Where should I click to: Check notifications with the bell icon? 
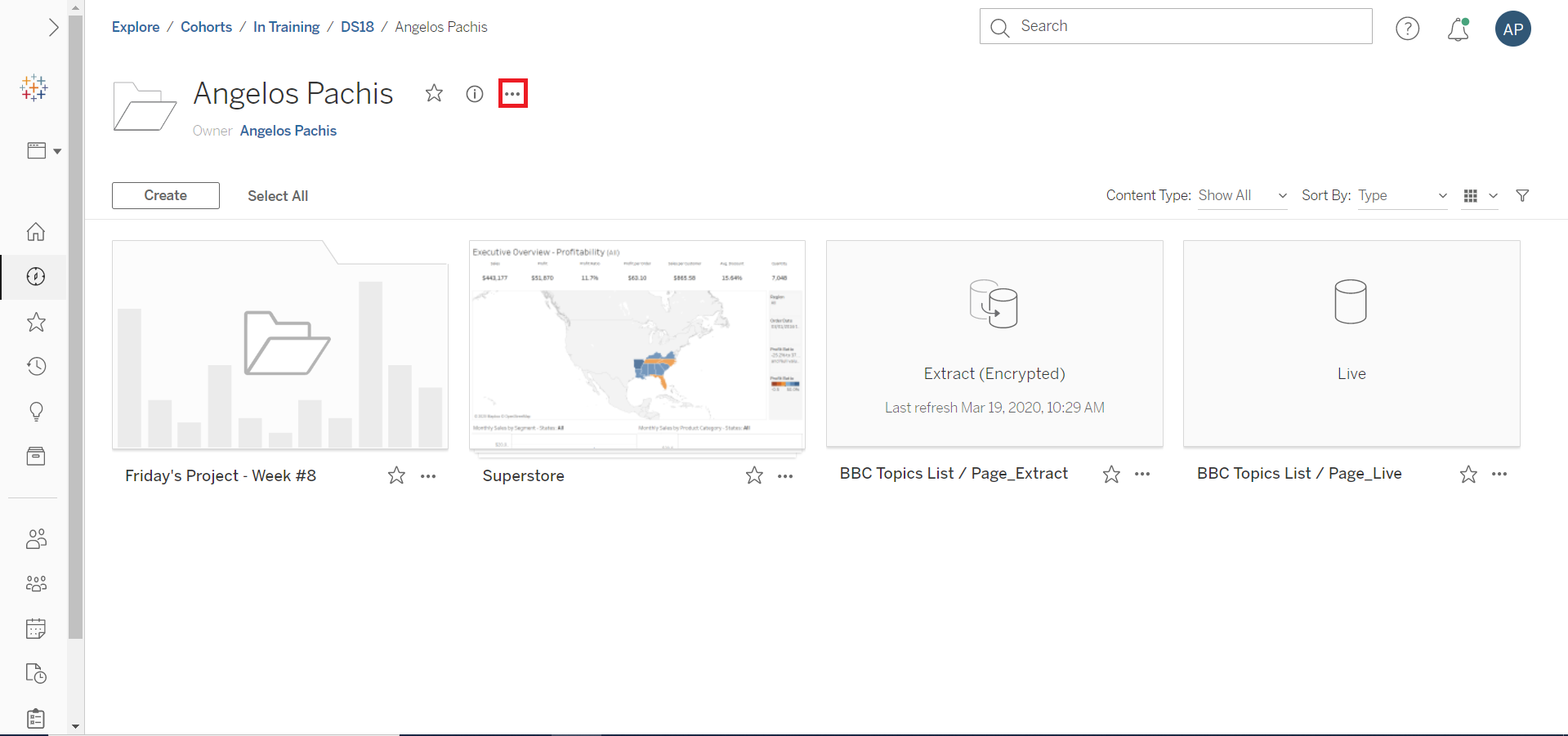(x=1458, y=29)
